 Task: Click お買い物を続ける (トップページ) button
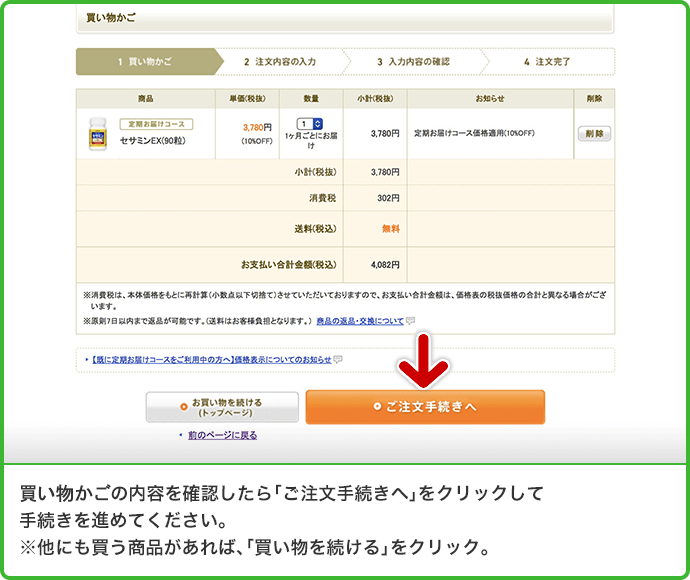(x=222, y=407)
